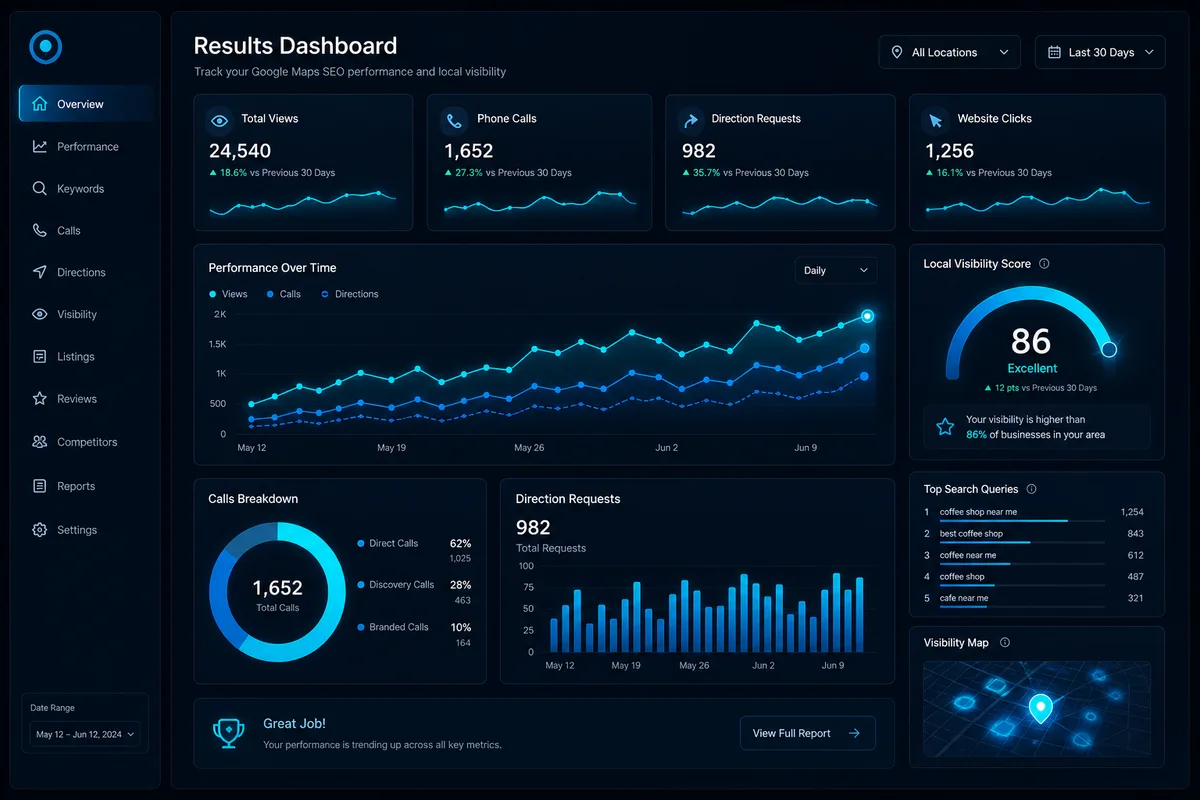The width and height of the screenshot is (1200, 800).
Task: Click the star icon in visibility note
Action: click(945, 427)
